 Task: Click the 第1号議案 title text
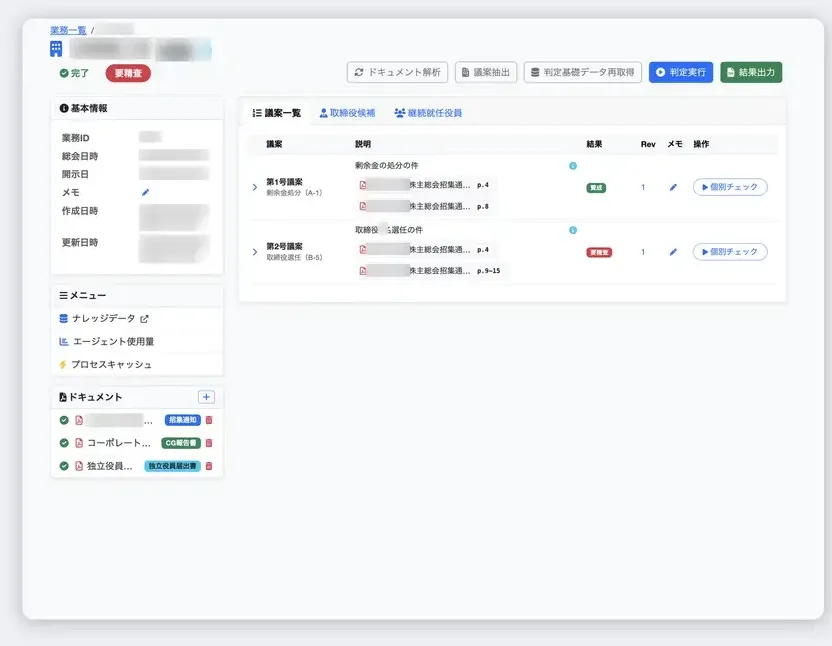click(284, 182)
